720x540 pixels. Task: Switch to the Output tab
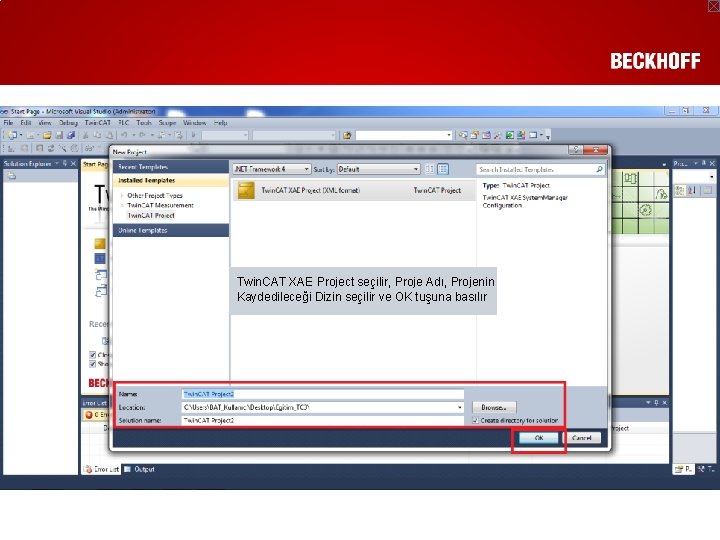point(140,469)
